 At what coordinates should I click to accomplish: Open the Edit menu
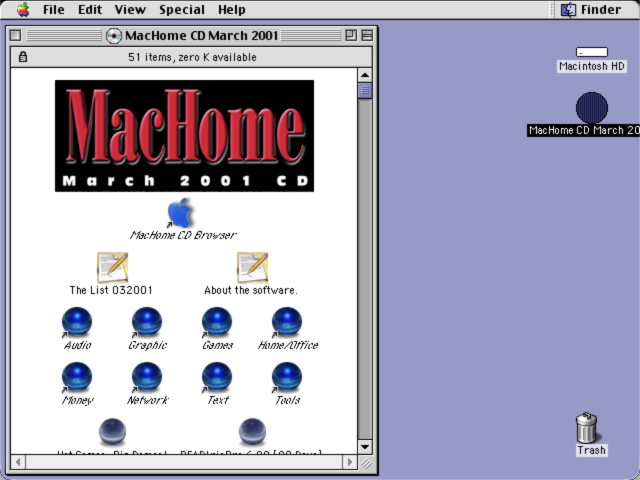pos(90,9)
